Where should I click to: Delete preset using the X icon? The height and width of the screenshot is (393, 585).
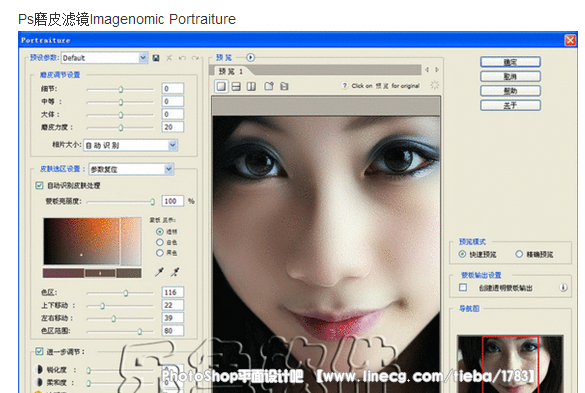point(169,58)
